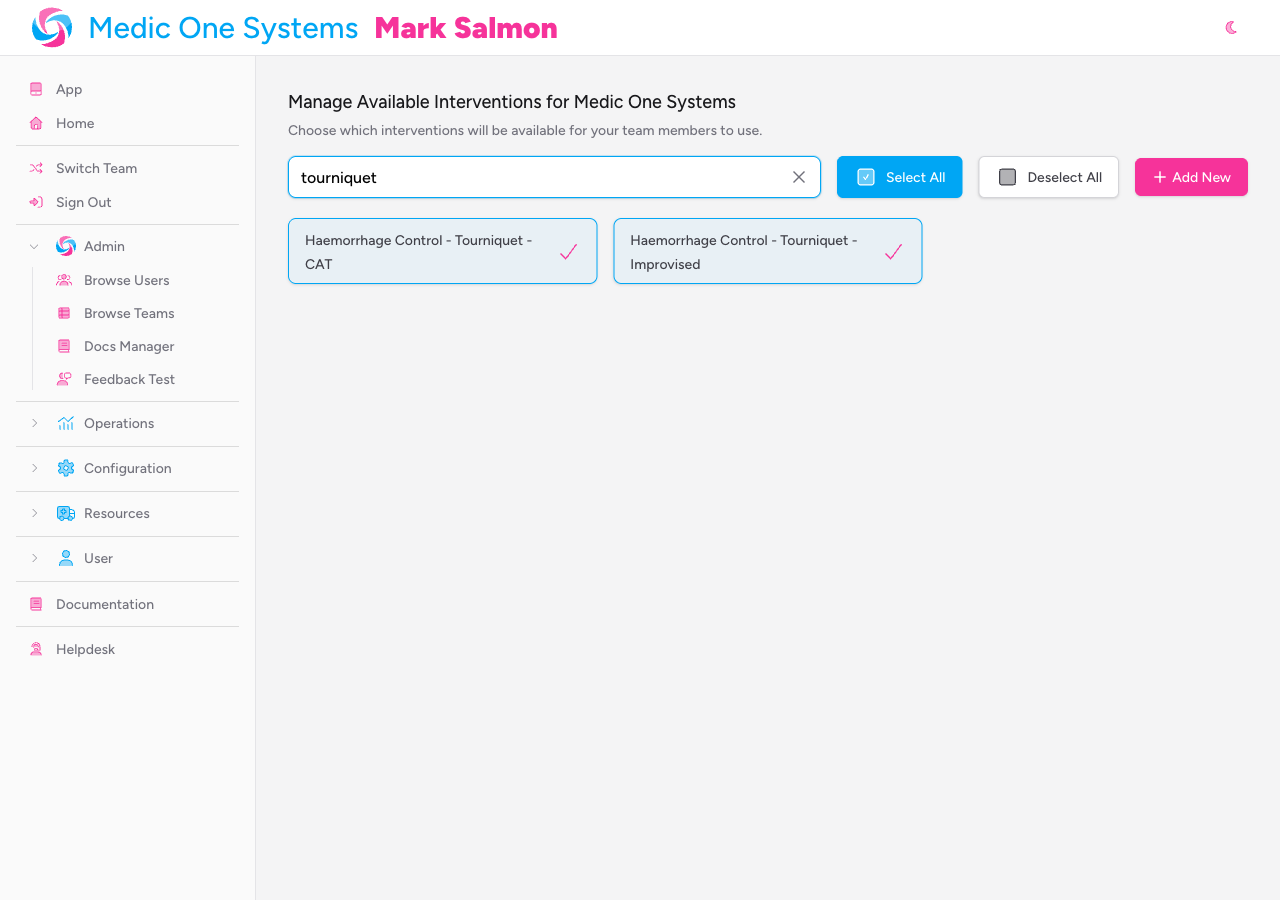Open Switch Team via its arrows icon
1280x900 pixels.
tap(36, 168)
